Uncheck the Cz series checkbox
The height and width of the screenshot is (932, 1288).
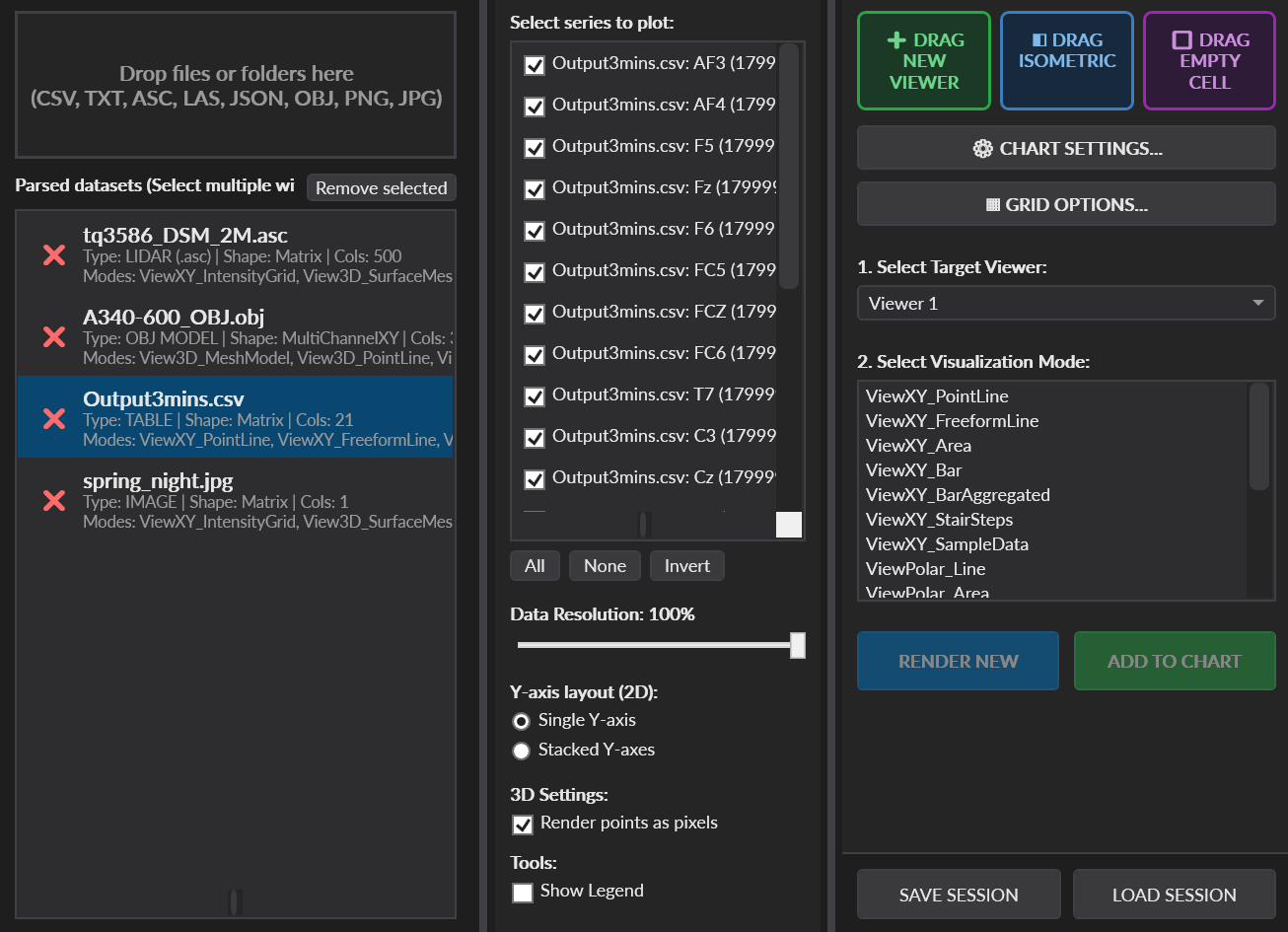point(535,479)
